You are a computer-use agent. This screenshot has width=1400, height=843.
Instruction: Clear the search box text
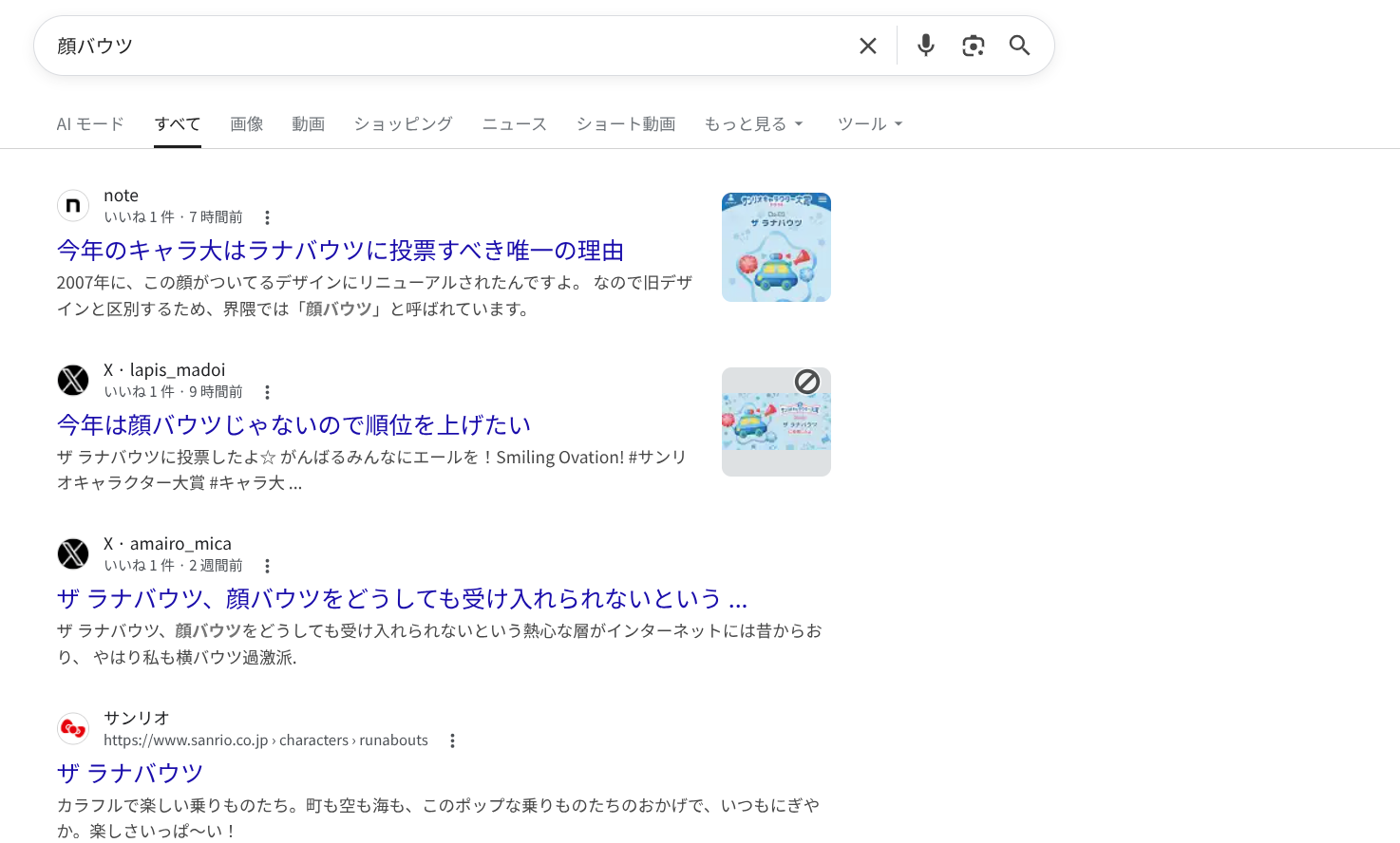[x=867, y=46]
